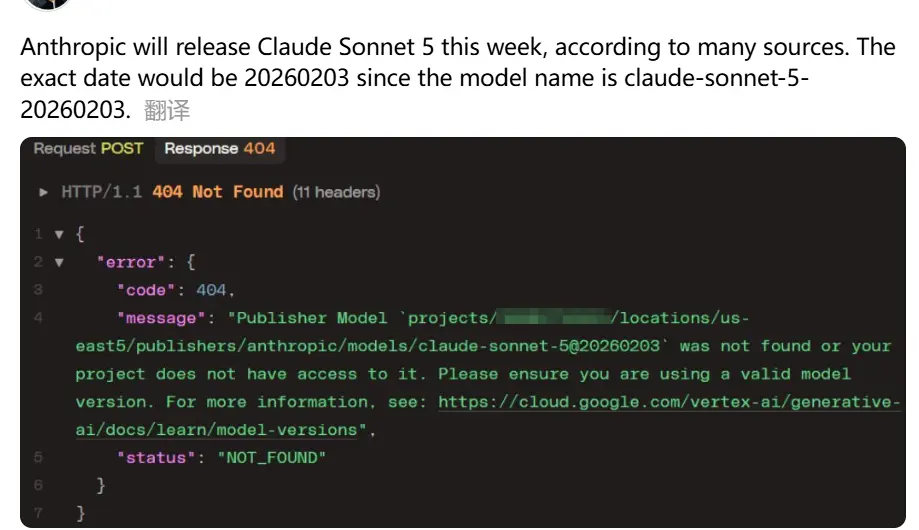Select the Response 404 tab
This screenshot has width=919, height=530.
(x=219, y=149)
